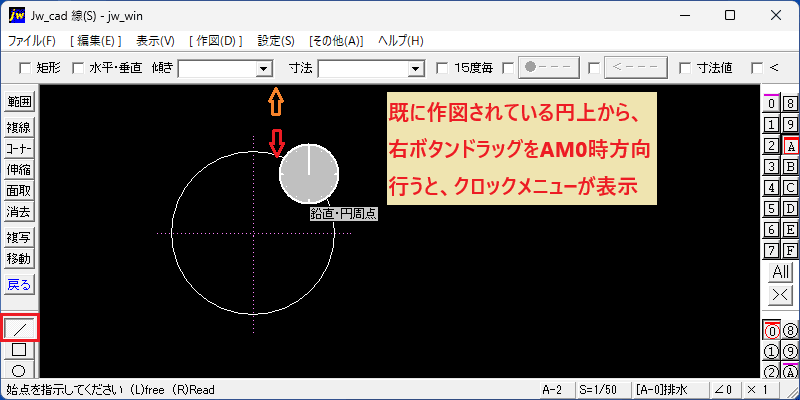Image resolution: width=800 pixels, height=400 pixels.
Task: Enable the 矩形 rectangle checkbox
Action: [x=24, y=68]
